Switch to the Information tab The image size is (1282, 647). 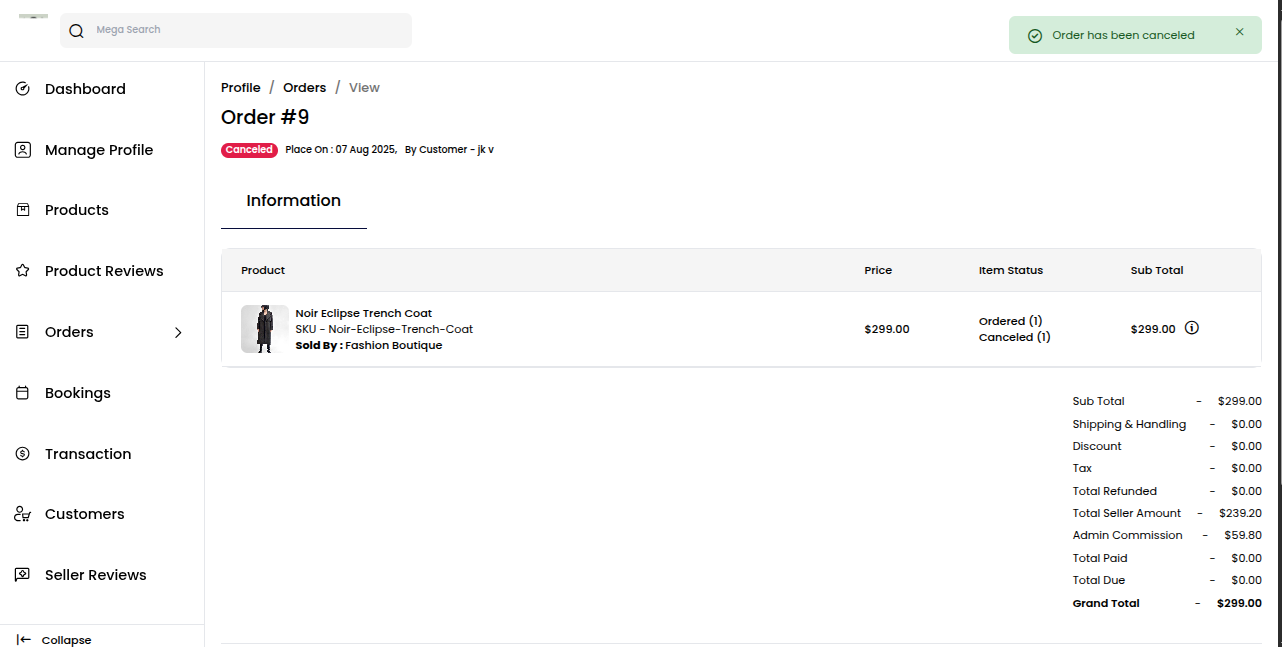(293, 200)
